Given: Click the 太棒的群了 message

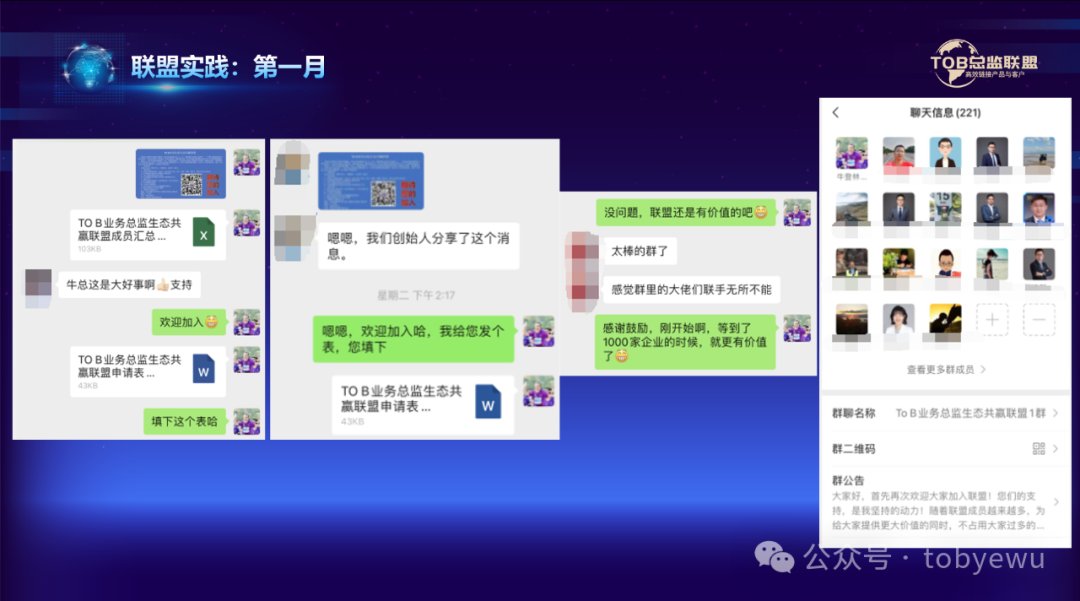Looking at the screenshot, I should click(x=640, y=251).
